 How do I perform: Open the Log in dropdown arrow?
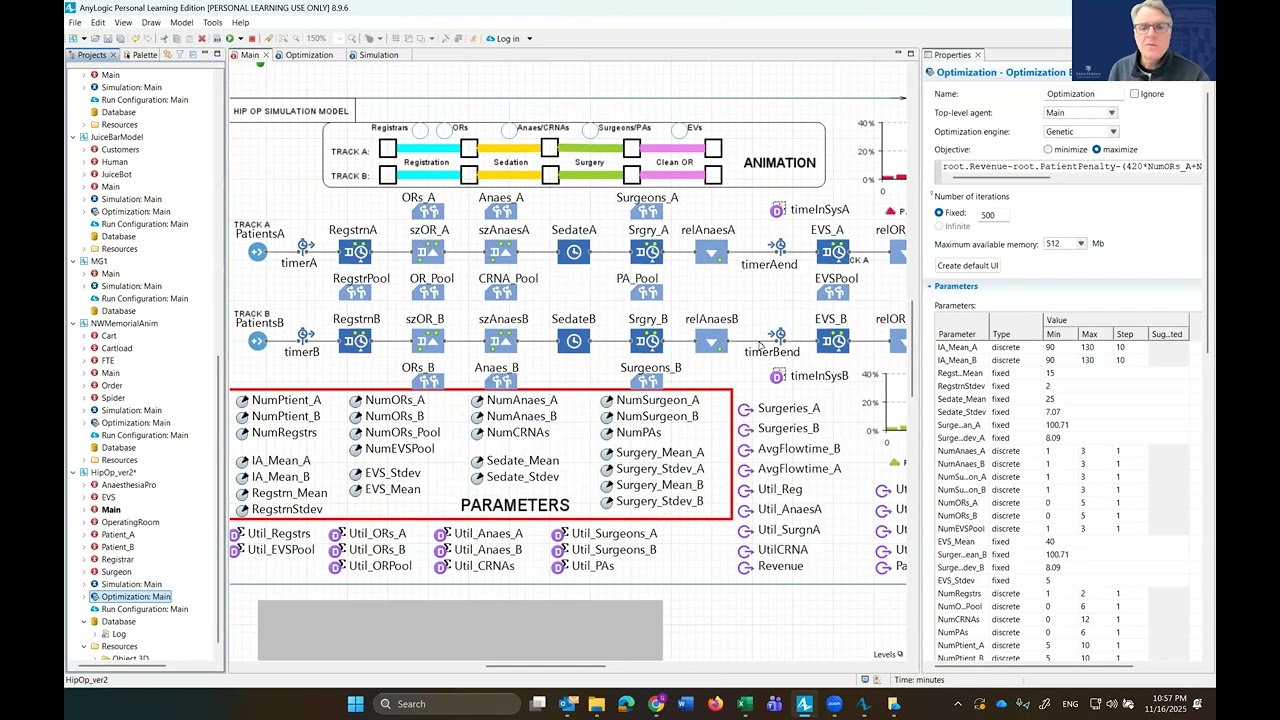click(529, 39)
